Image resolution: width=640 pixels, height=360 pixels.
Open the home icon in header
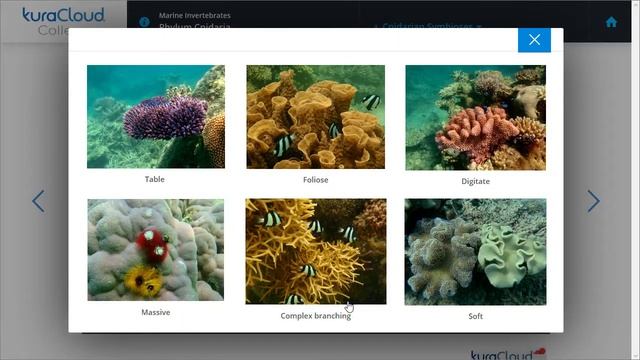tap(611, 22)
